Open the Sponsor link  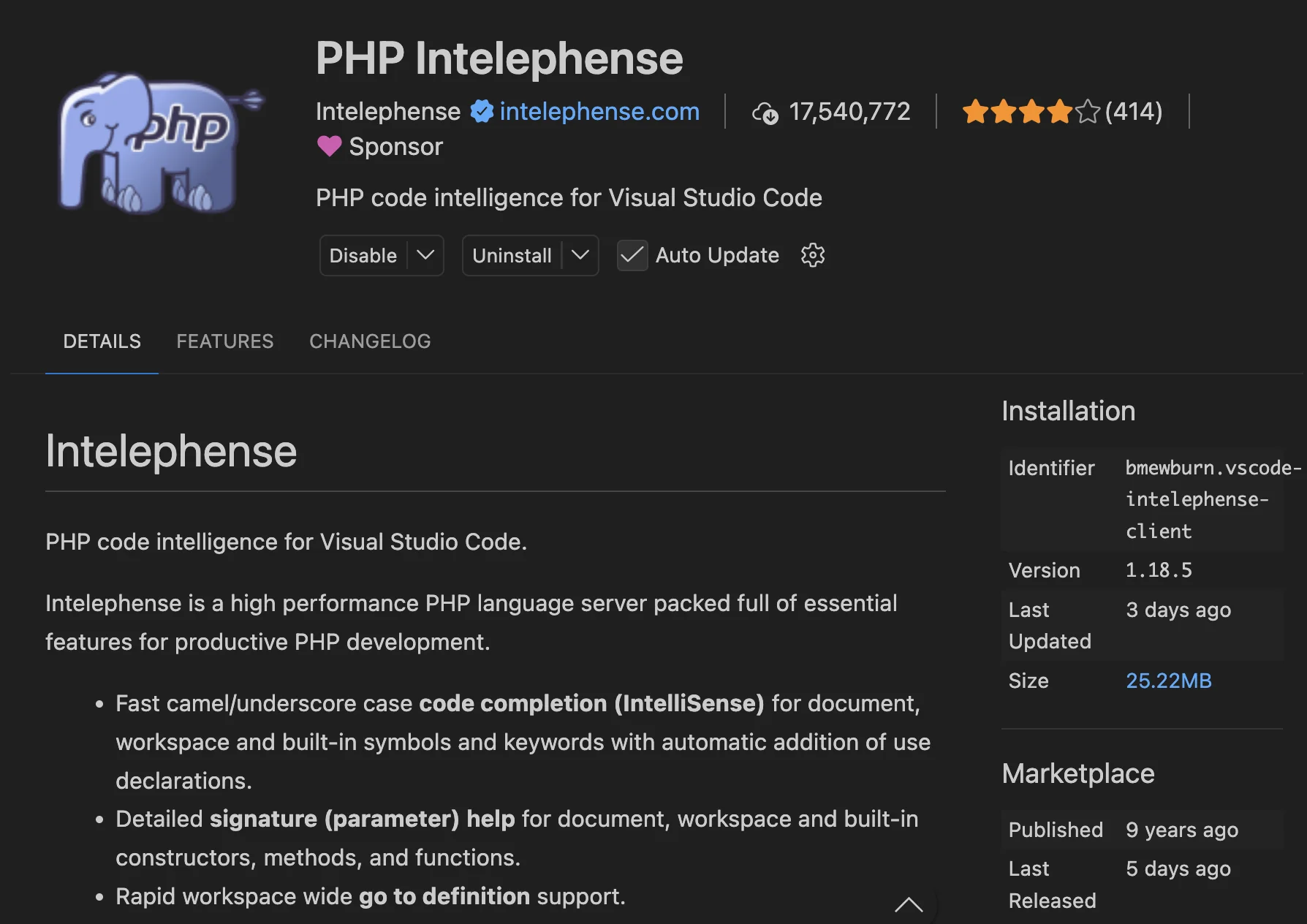pos(395,146)
